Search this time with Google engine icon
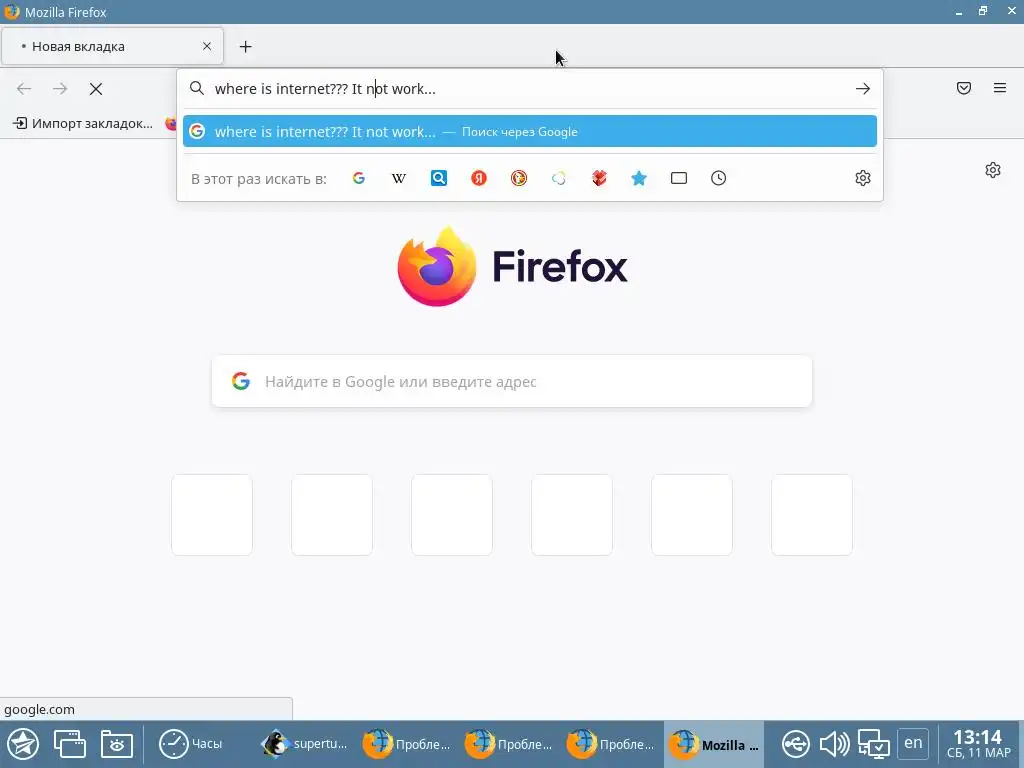The image size is (1024, 768). [359, 178]
